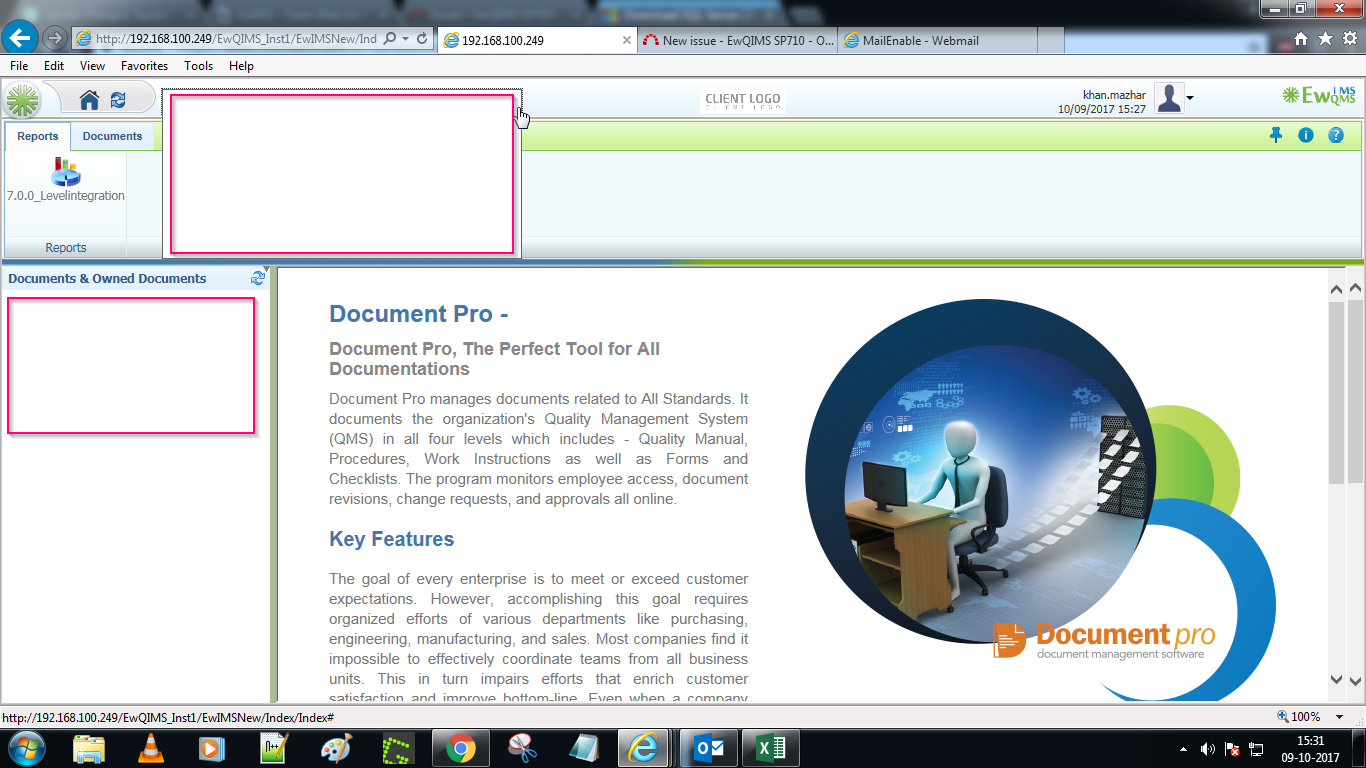Open the blue info icon
The height and width of the screenshot is (768, 1366).
click(1306, 135)
